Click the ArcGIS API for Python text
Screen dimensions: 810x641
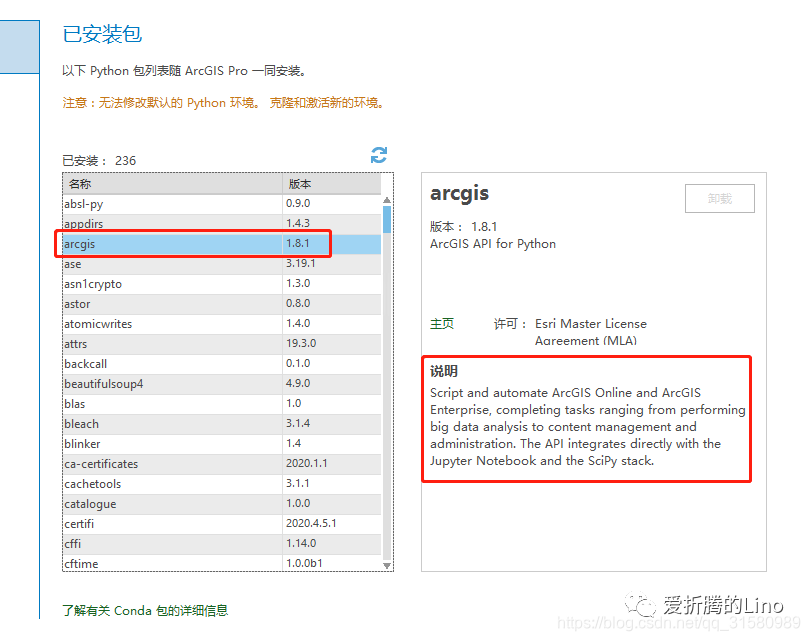point(493,244)
